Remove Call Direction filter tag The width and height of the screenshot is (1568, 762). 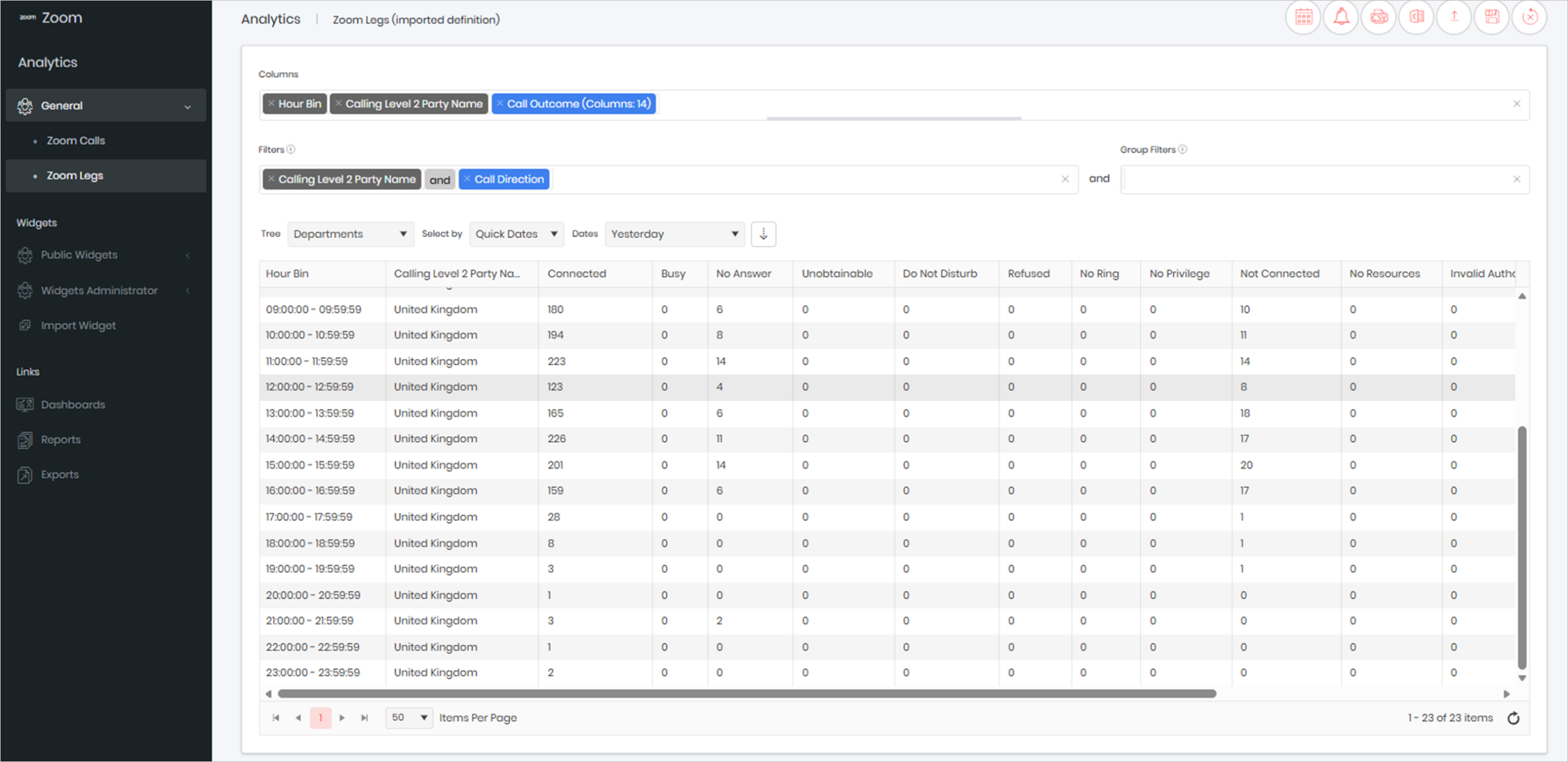point(467,179)
